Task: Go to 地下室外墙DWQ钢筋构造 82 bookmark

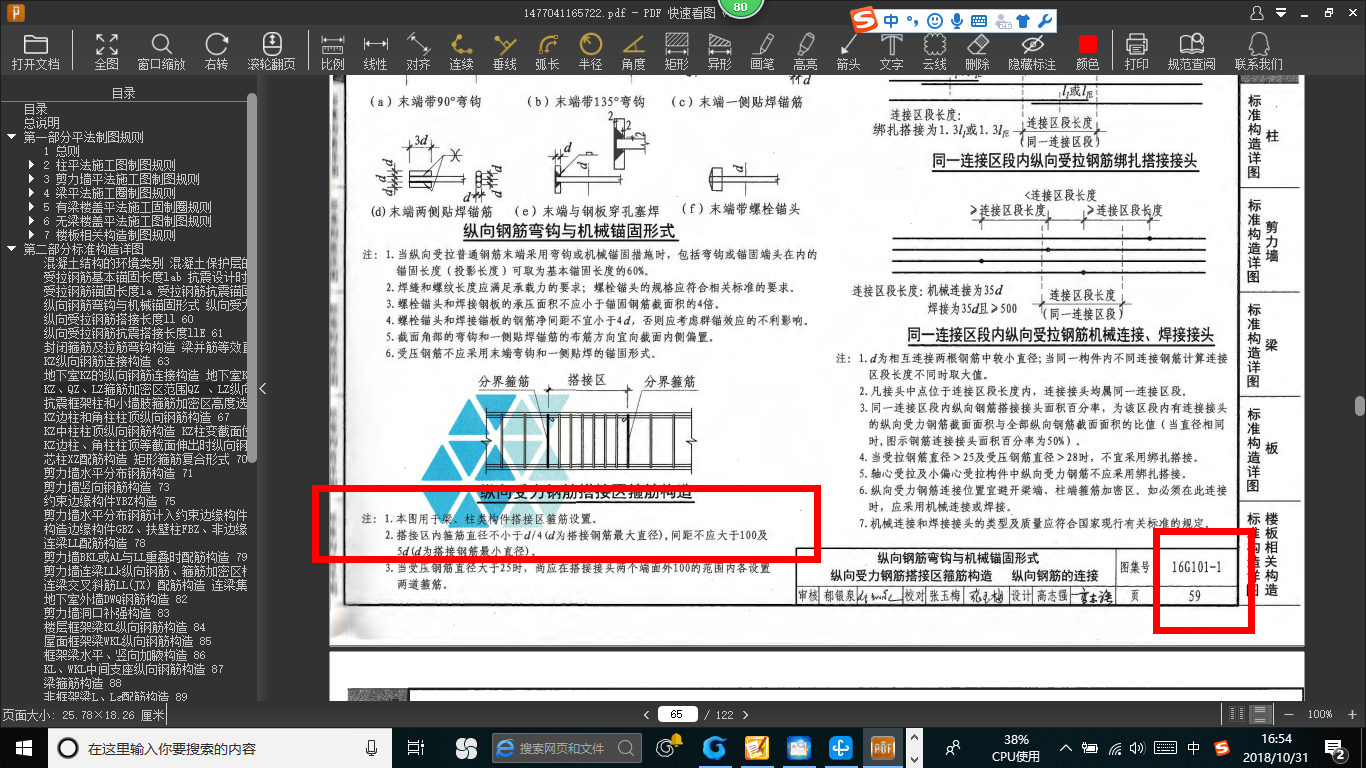Action: [x=115, y=599]
